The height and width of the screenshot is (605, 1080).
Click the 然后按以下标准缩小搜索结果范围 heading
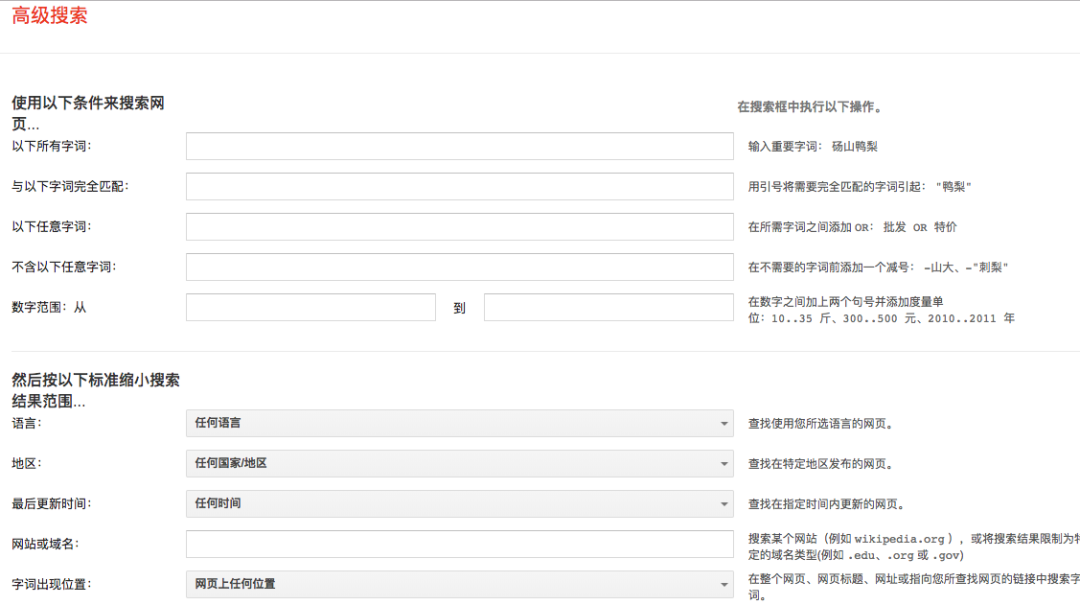point(95,391)
